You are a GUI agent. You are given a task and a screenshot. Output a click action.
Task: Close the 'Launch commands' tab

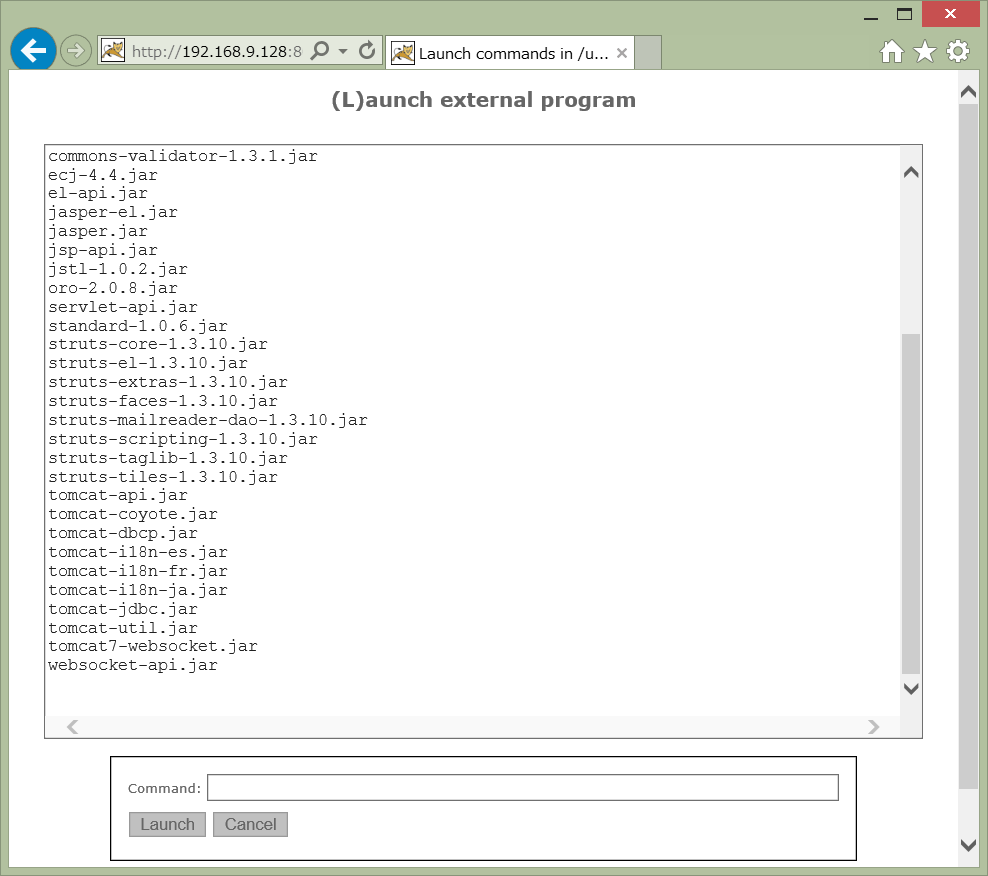(622, 53)
